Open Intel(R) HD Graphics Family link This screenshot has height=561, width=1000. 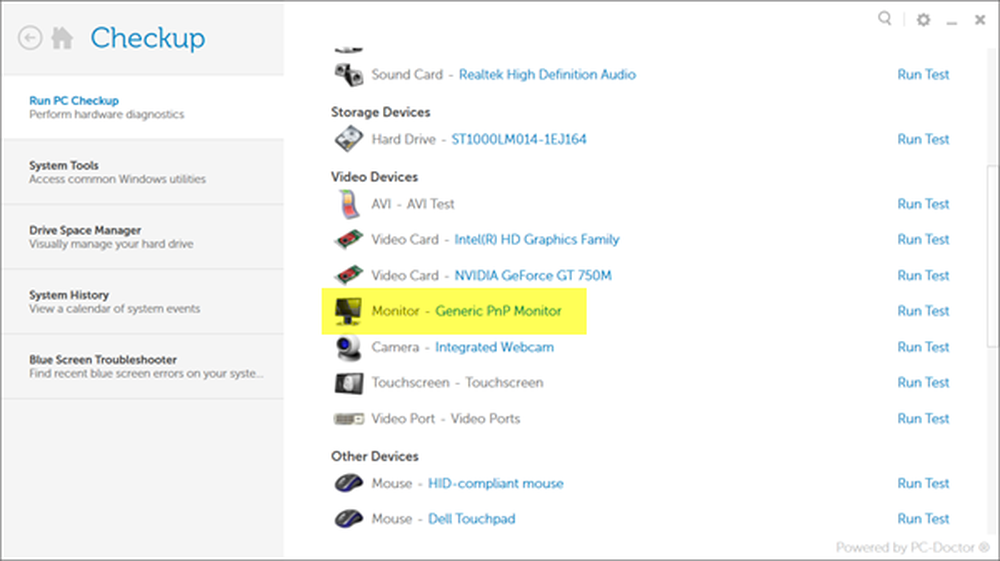537,240
